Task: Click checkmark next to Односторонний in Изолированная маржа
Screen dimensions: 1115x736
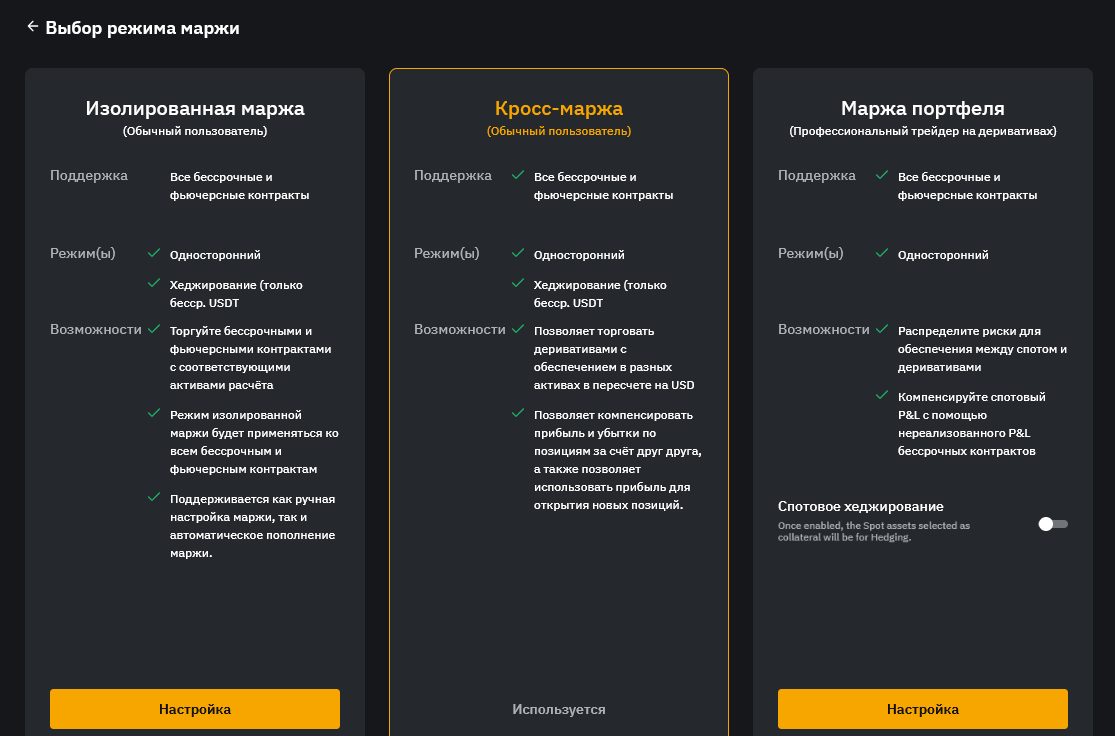Action: [154, 254]
